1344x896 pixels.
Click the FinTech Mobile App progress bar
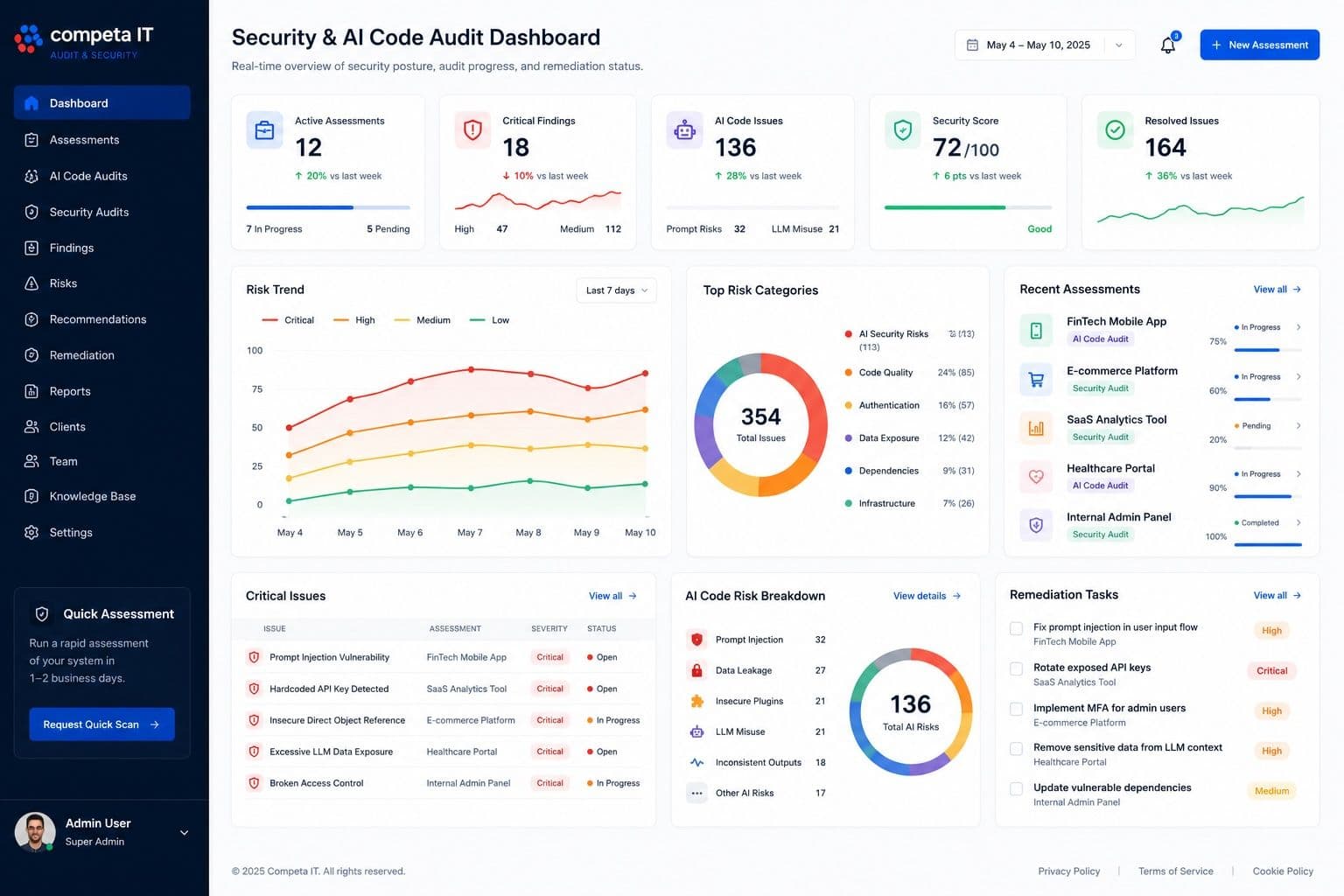coord(1268,350)
